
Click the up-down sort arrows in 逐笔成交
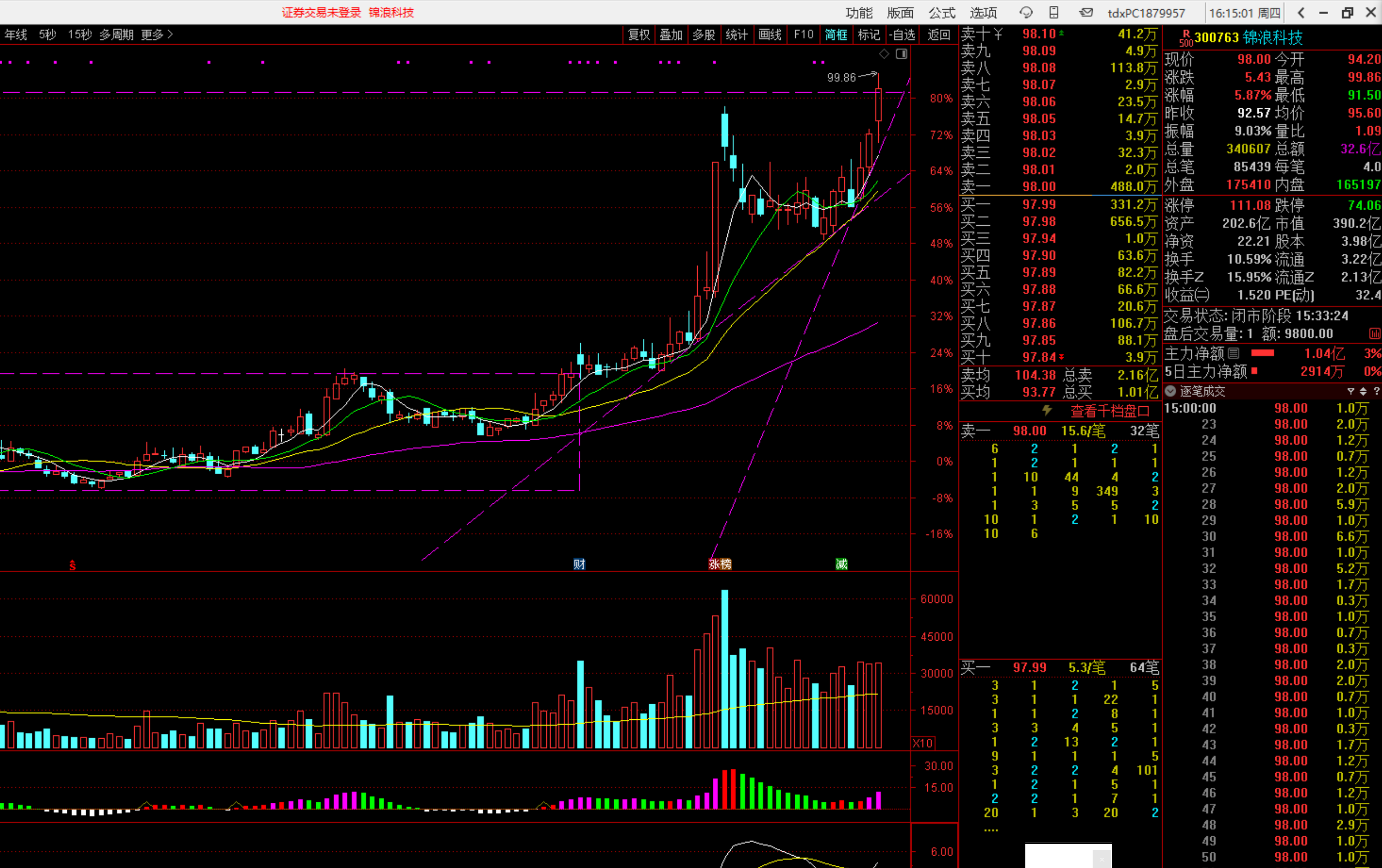1363,392
